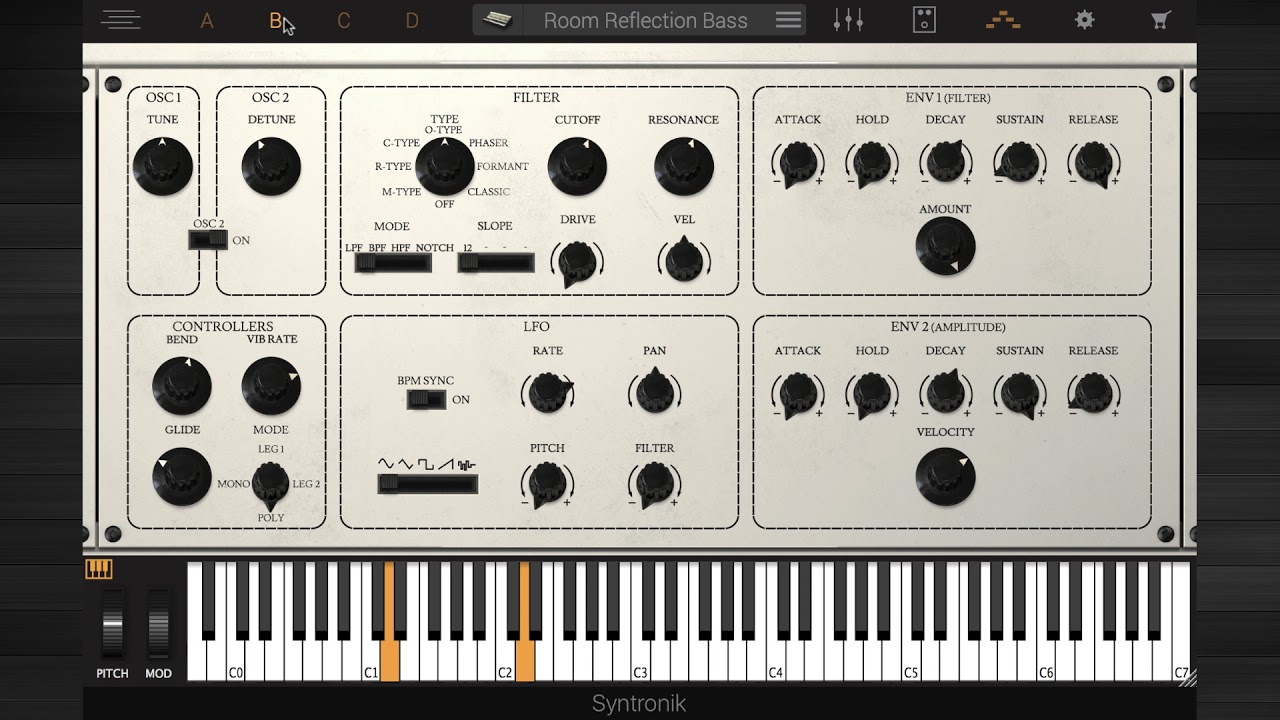Click the Syntronik title label
The width and height of the screenshot is (1280, 720).
point(639,704)
